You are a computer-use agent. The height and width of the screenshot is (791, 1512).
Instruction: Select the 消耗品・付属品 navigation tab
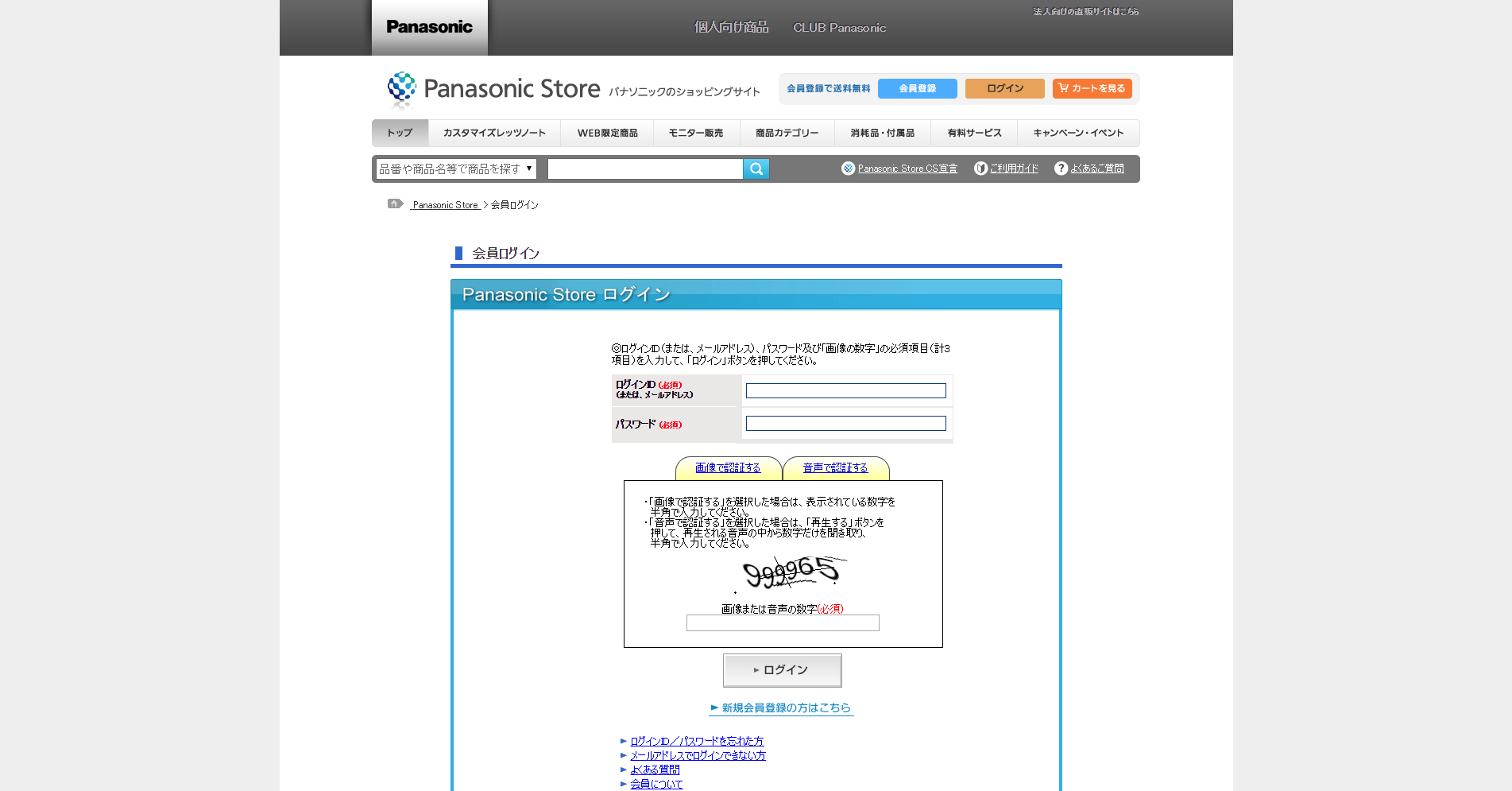point(882,133)
